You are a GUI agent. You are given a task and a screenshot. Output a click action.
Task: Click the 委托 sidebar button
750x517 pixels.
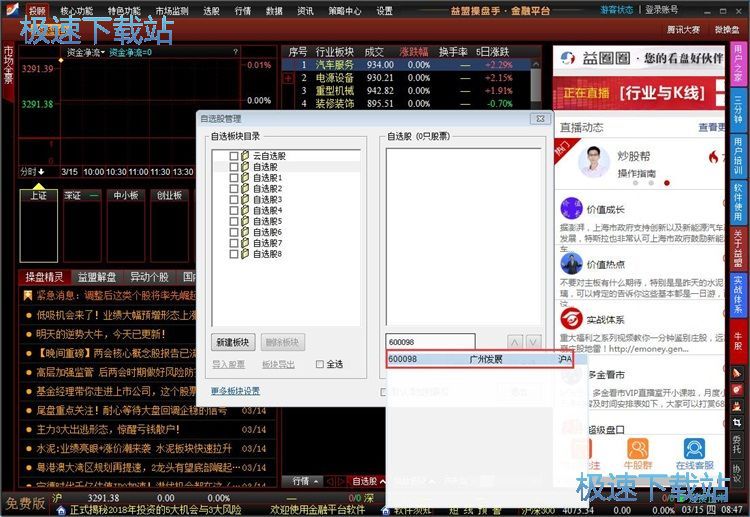pyautogui.click(x=737, y=444)
